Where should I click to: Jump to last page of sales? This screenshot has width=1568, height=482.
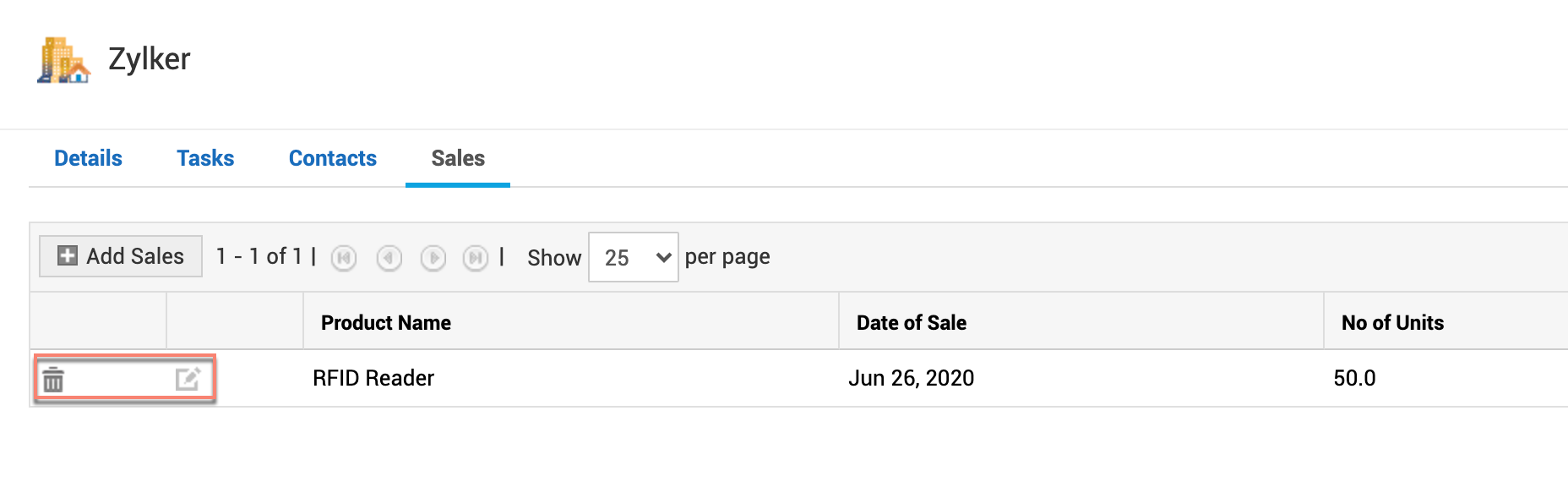(x=476, y=257)
